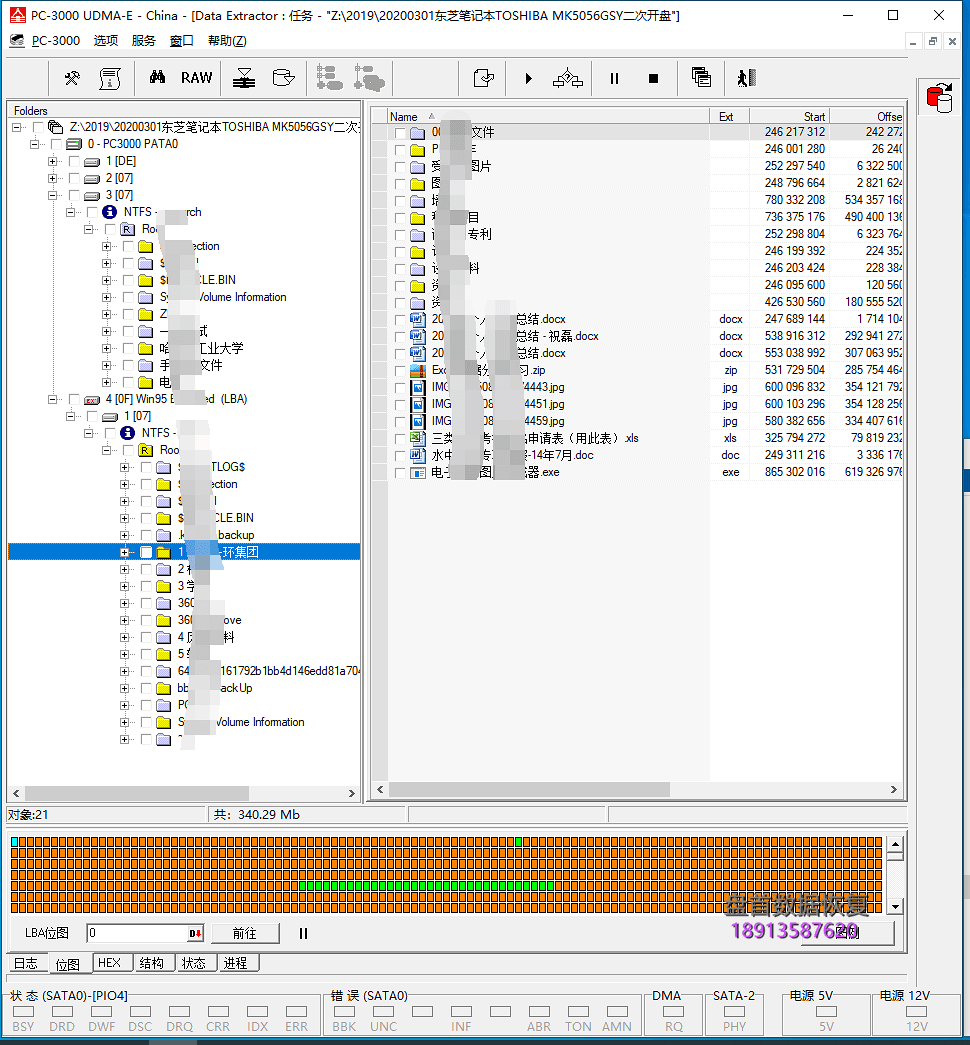Tick checkbox for the 4451.jpg file
Viewport: 970px width, 1045px height.
[400, 405]
